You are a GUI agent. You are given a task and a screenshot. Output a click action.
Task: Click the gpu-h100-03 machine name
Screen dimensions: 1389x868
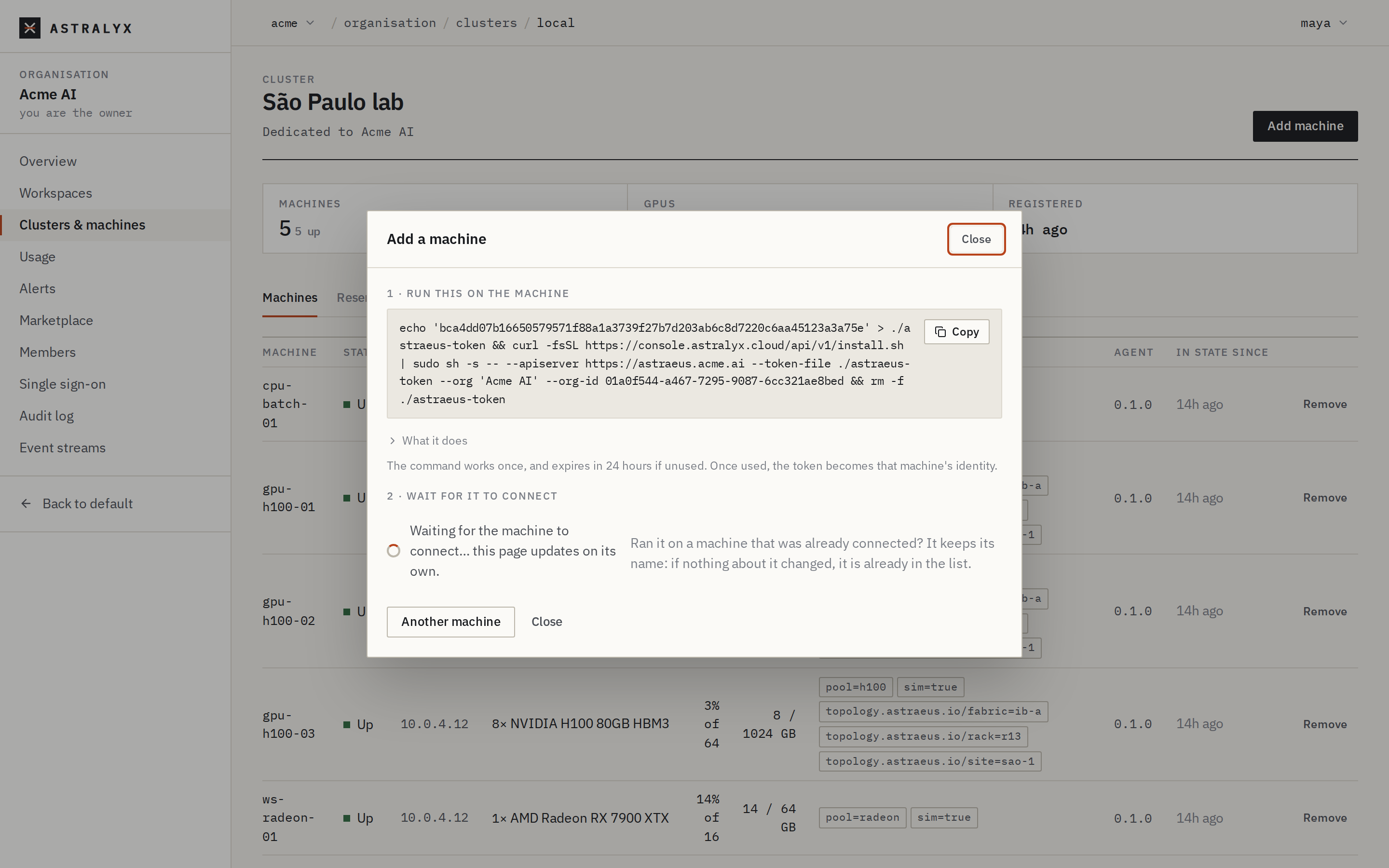tap(289, 724)
